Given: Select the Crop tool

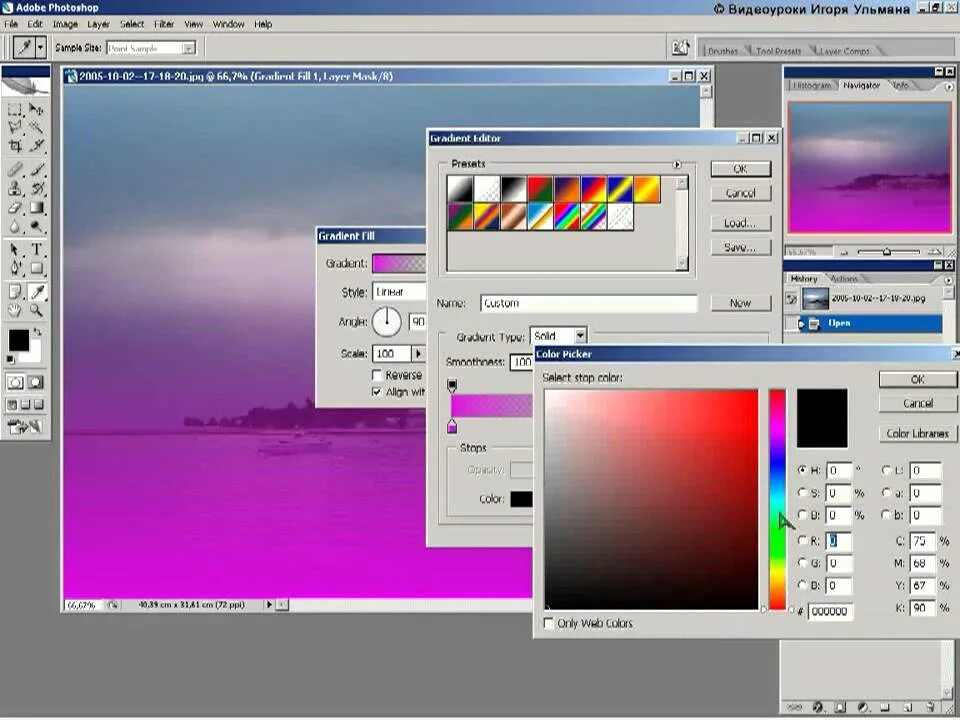Looking at the screenshot, I should point(15,146).
